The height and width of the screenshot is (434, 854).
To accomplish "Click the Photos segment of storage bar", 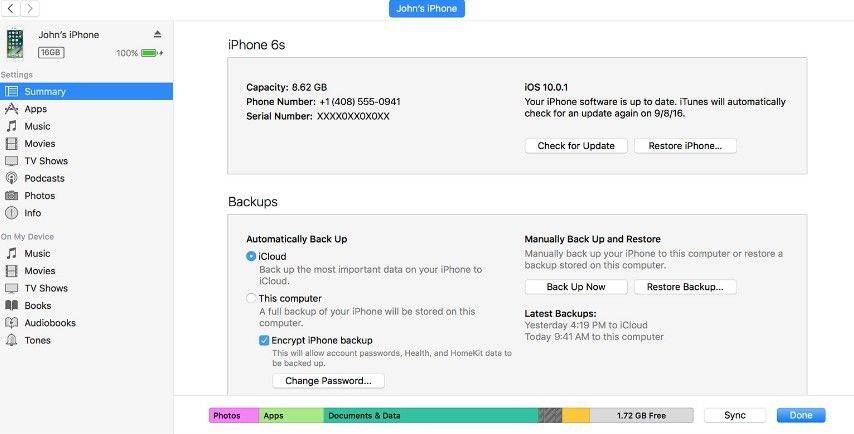I will pyautogui.click(x=234, y=415).
